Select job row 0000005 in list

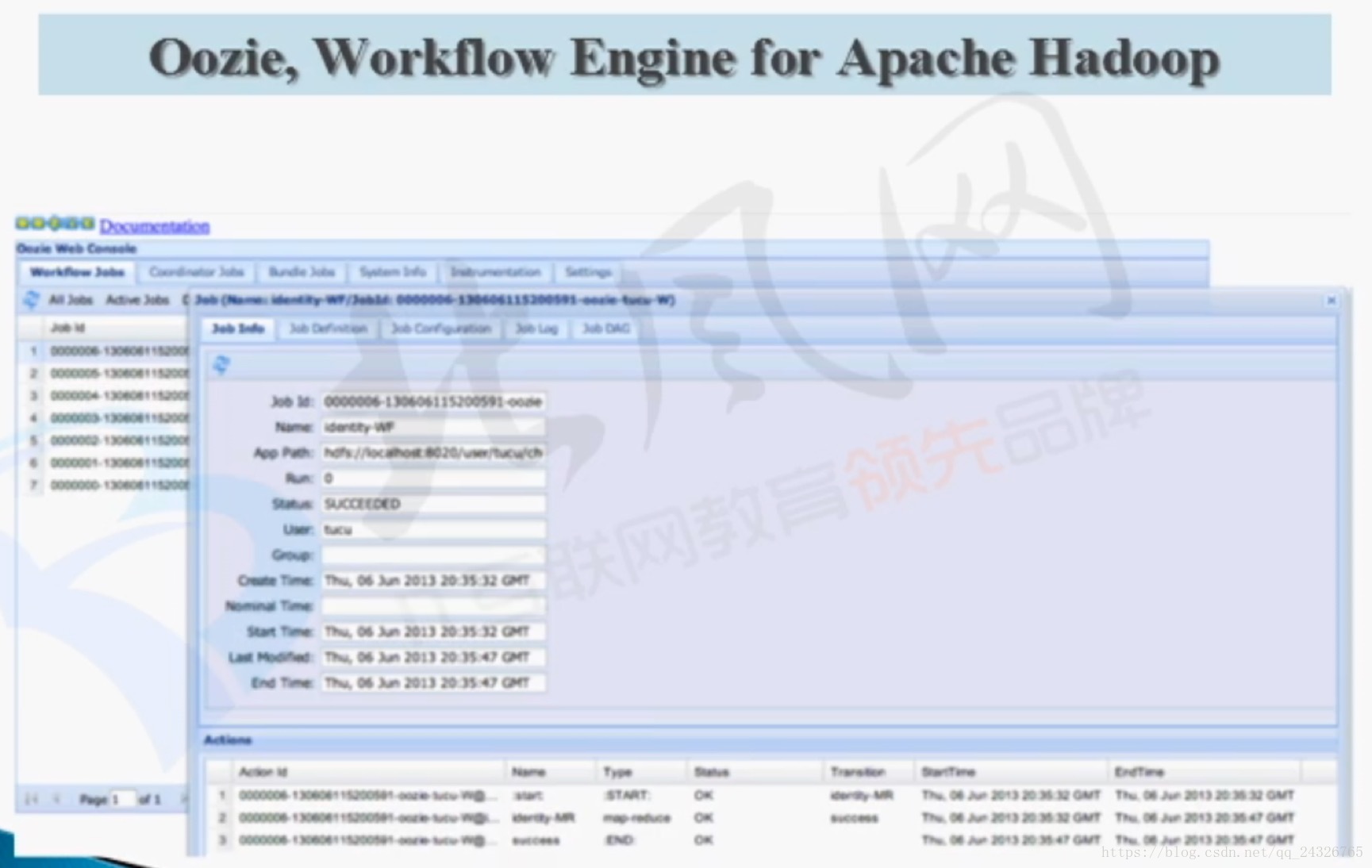tap(103, 373)
